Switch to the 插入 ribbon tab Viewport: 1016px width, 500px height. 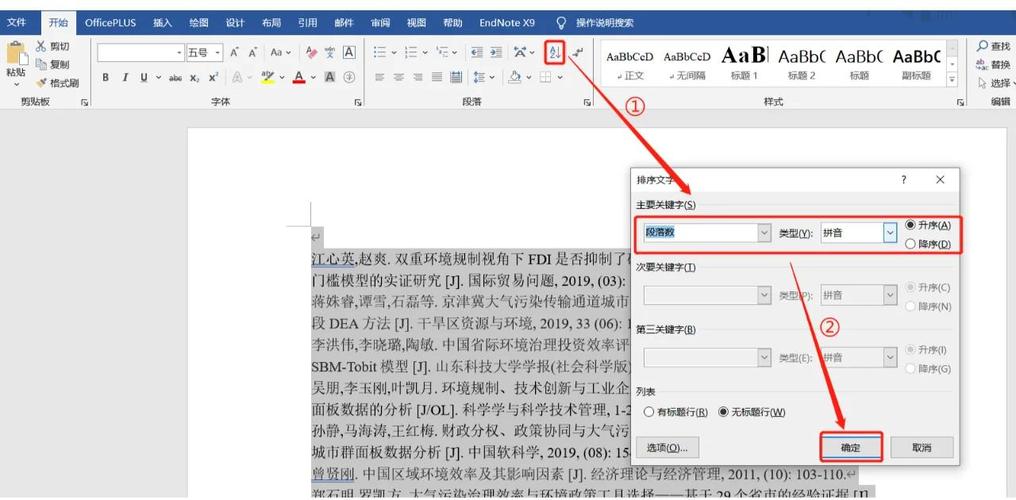pos(162,22)
